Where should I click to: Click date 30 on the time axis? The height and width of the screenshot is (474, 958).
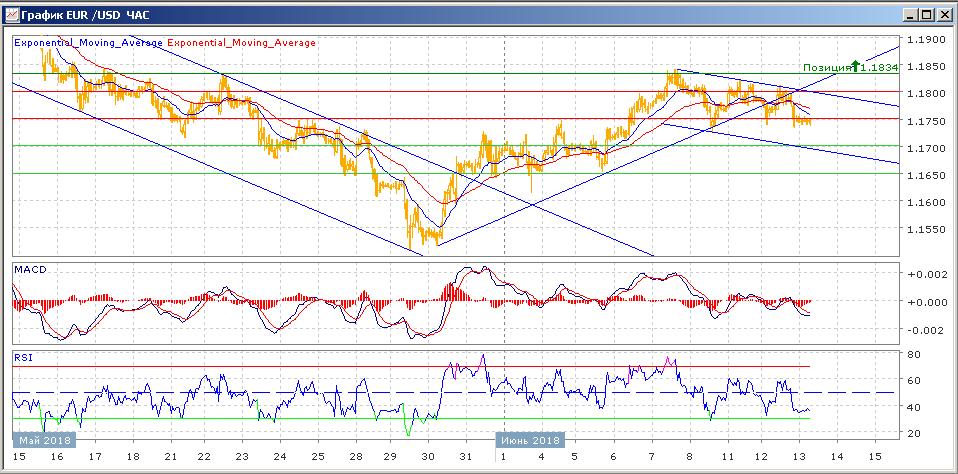[x=428, y=457]
